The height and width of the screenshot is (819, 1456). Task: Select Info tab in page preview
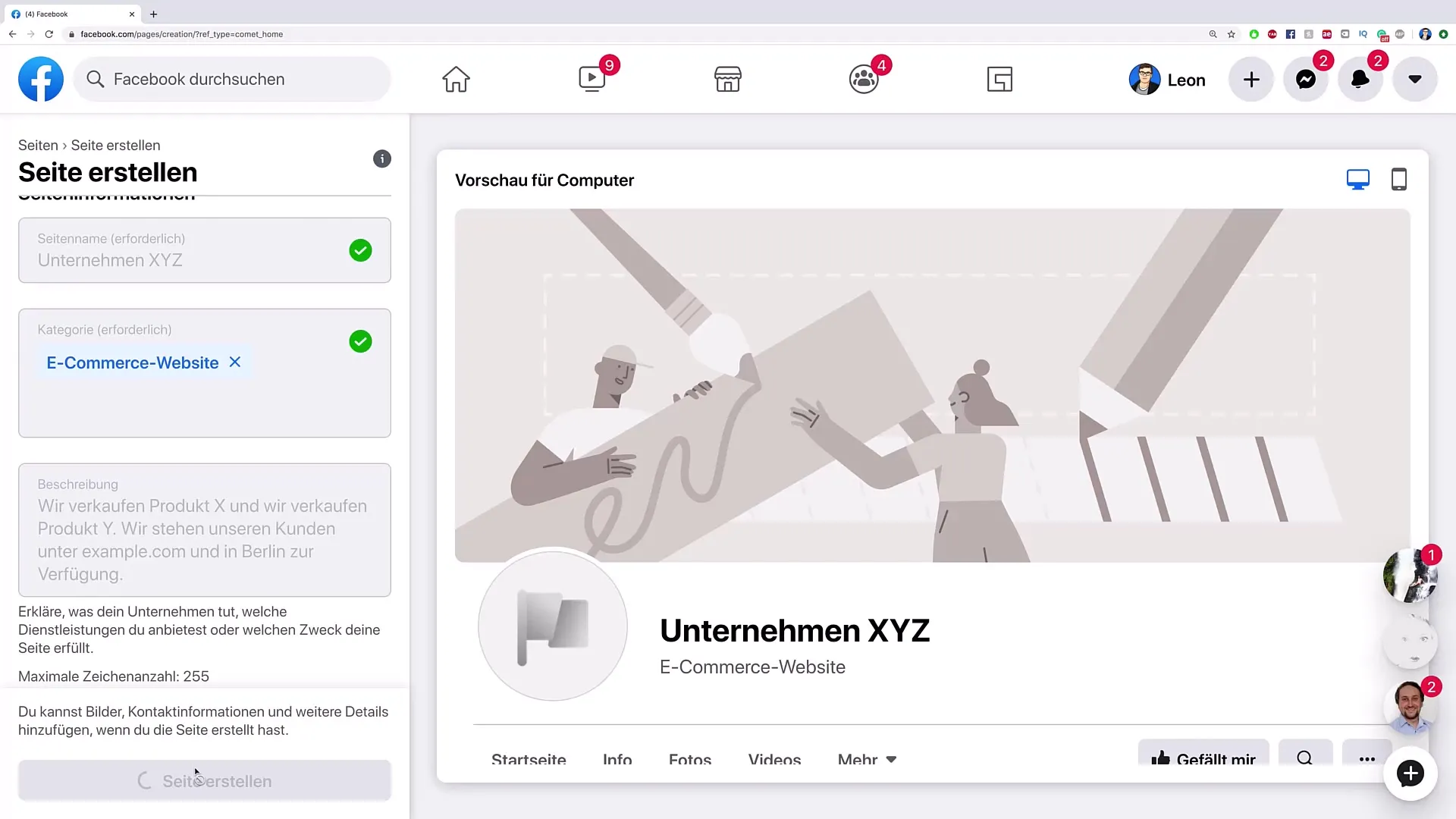[617, 759]
